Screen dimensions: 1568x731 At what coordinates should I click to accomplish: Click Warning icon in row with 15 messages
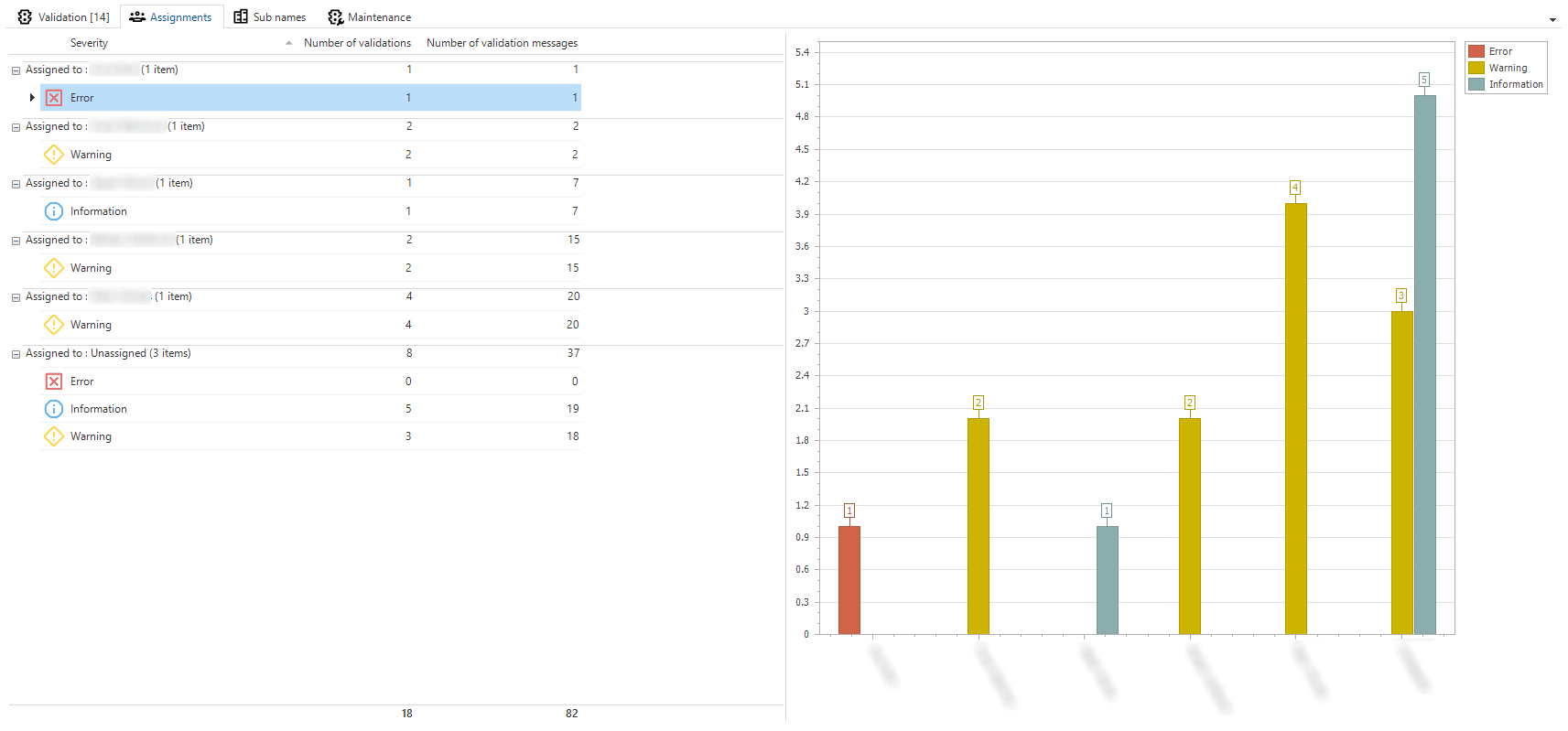click(54, 267)
